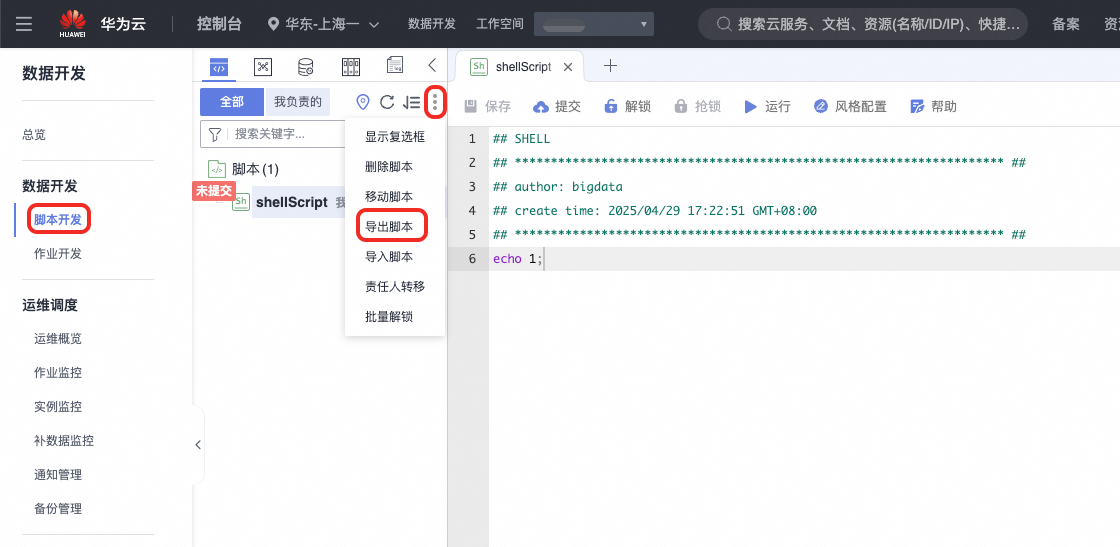1120x547 pixels.
Task: Select the shellScript editor tab
Action: [523, 67]
